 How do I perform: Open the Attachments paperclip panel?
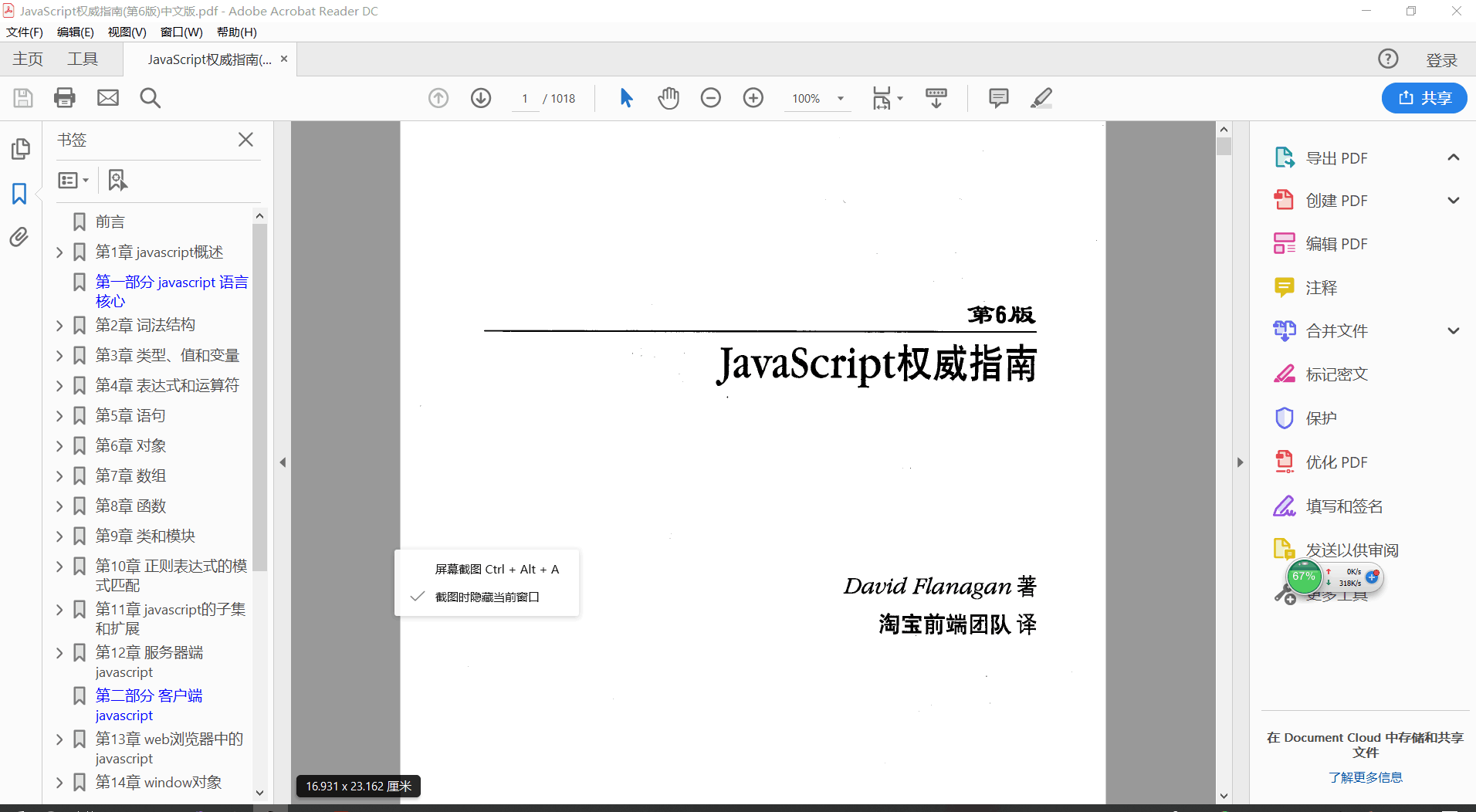[19, 237]
